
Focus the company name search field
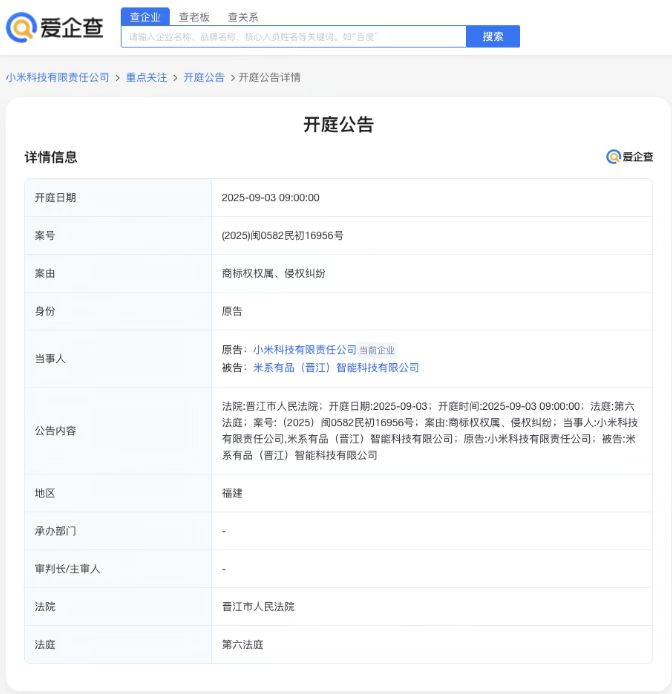tap(294, 37)
